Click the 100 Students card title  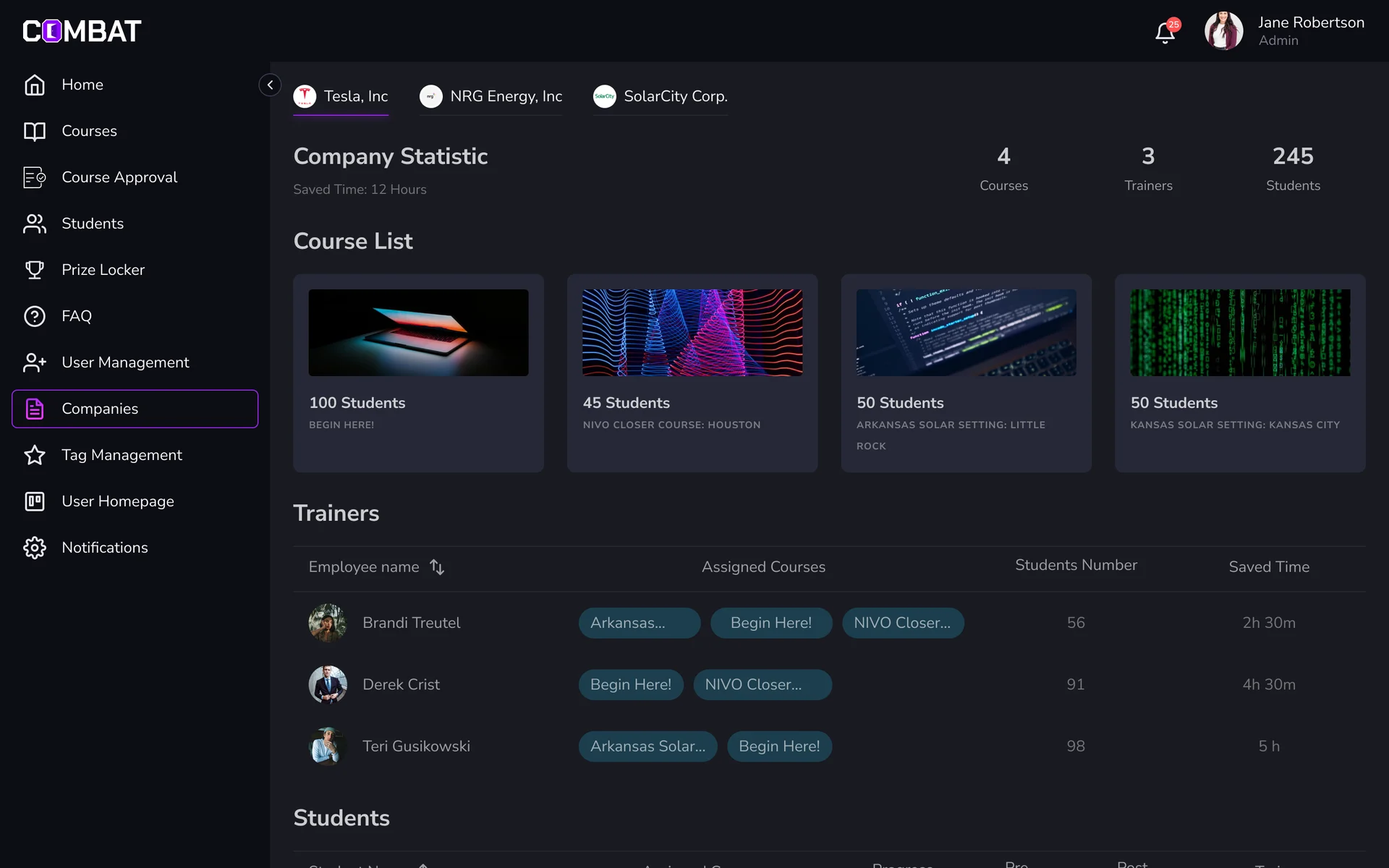[357, 403]
